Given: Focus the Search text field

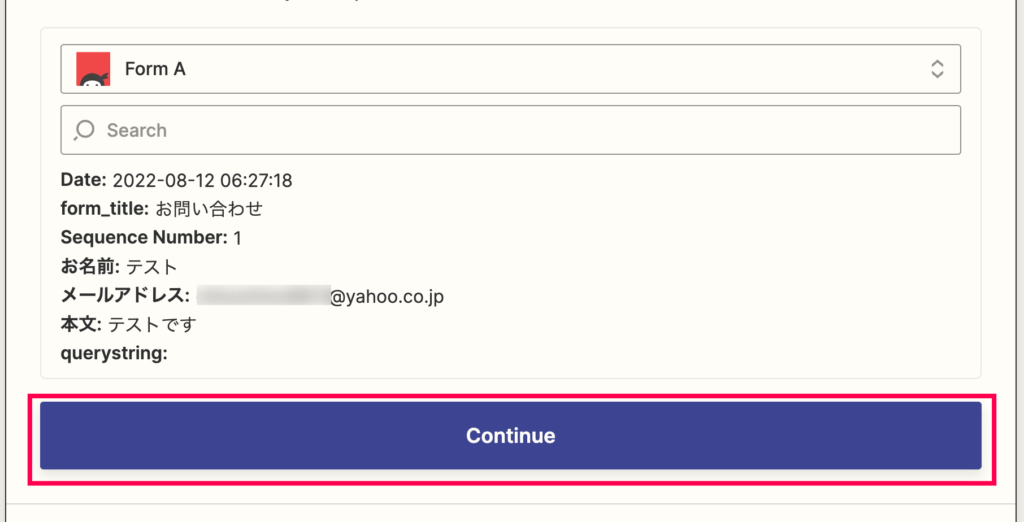Looking at the screenshot, I should tap(511, 130).
